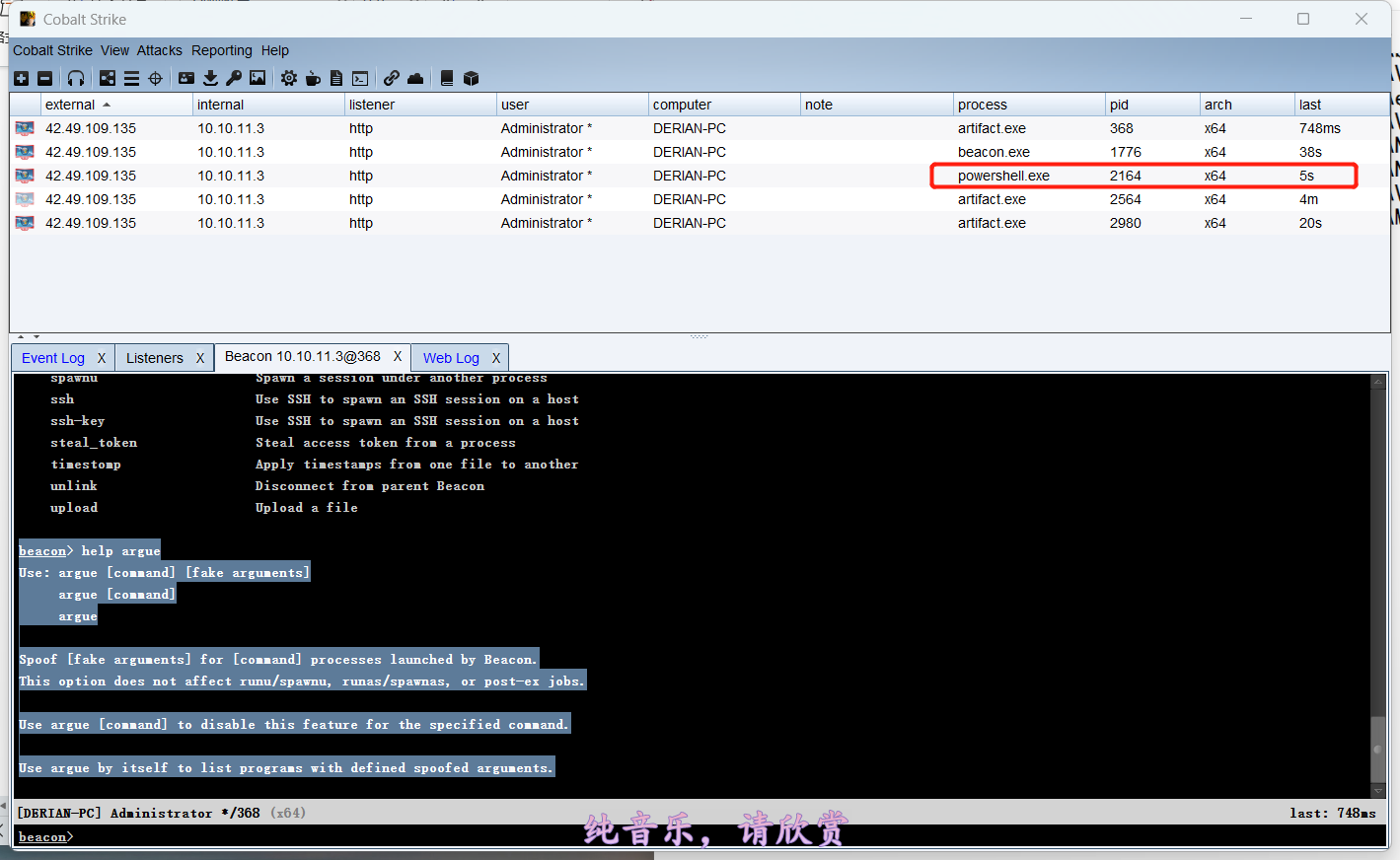Click the document icon for Office macro
Screen dimensions: 1400x860
(x=336, y=78)
